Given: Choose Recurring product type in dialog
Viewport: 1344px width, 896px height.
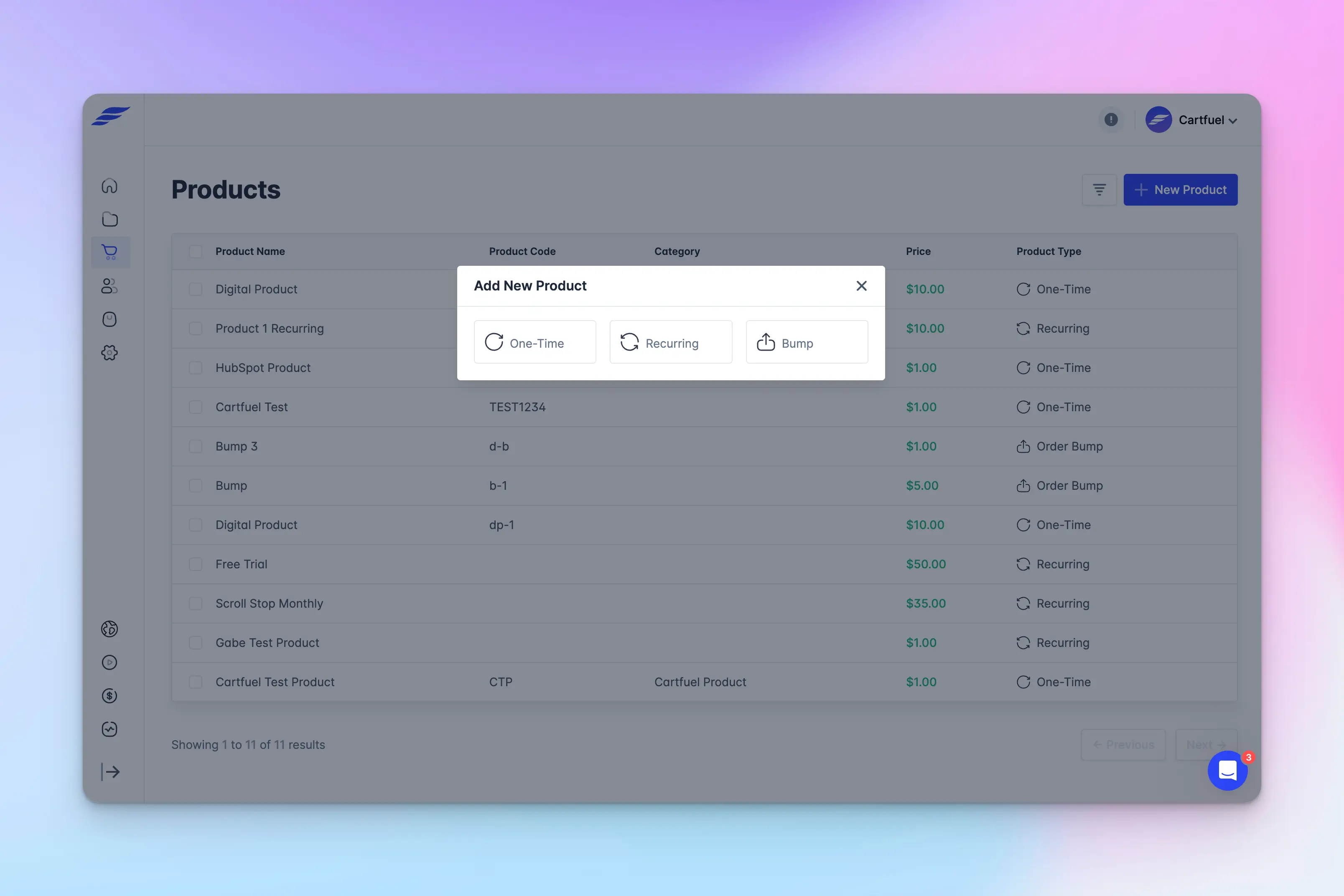Looking at the screenshot, I should [x=671, y=342].
